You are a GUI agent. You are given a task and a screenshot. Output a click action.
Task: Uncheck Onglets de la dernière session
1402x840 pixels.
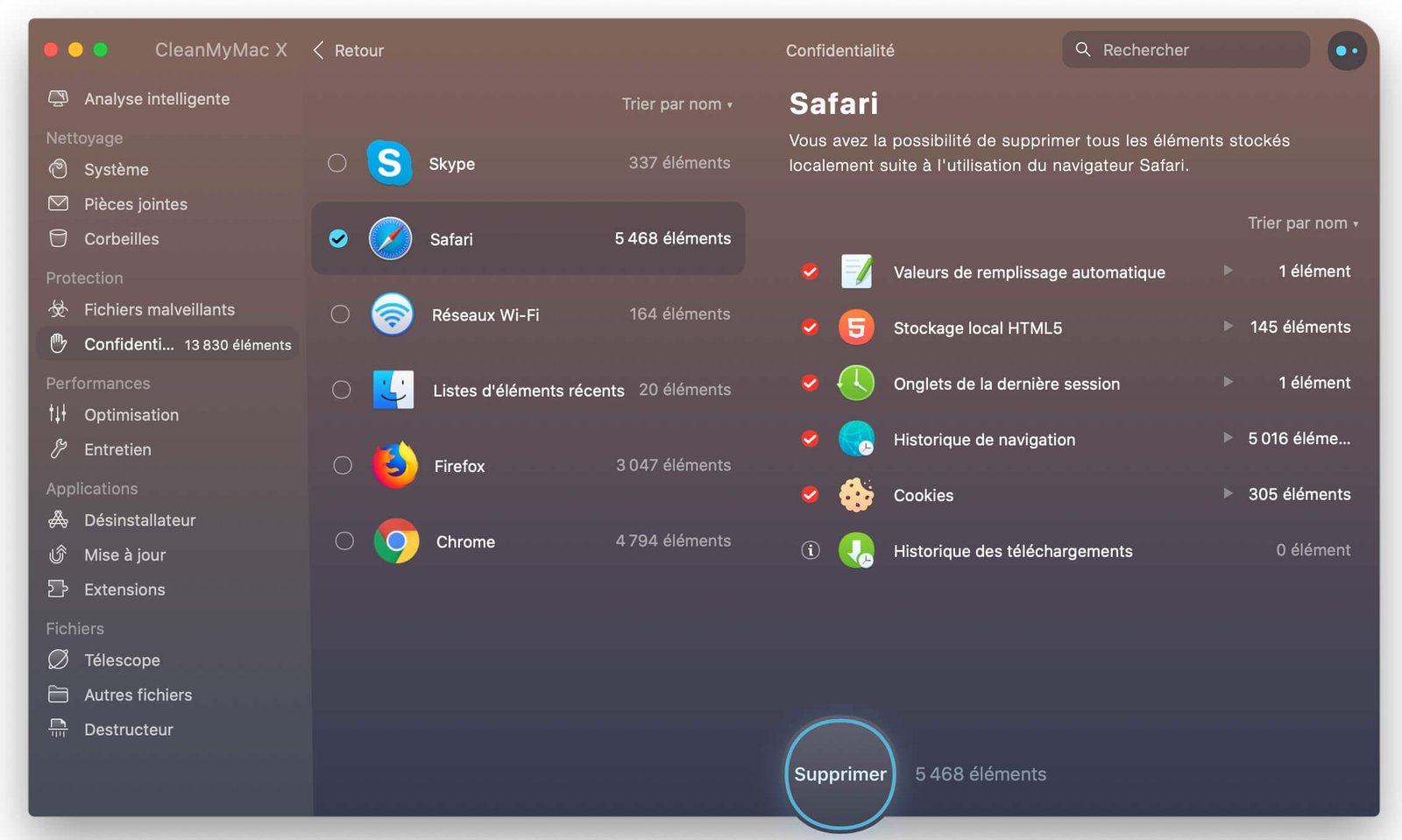pos(811,383)
